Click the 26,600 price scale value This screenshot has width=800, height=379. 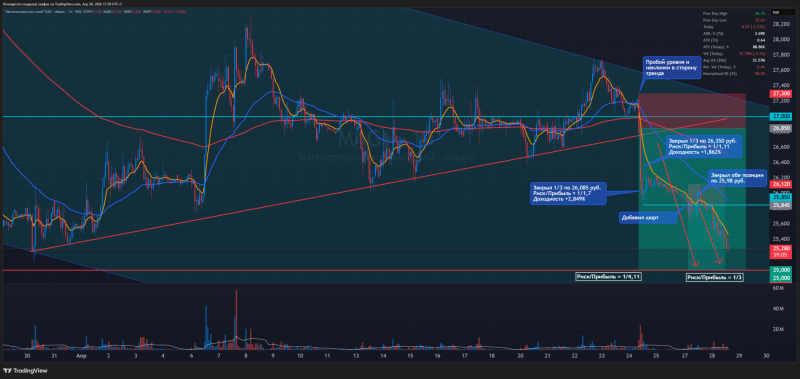782,147
